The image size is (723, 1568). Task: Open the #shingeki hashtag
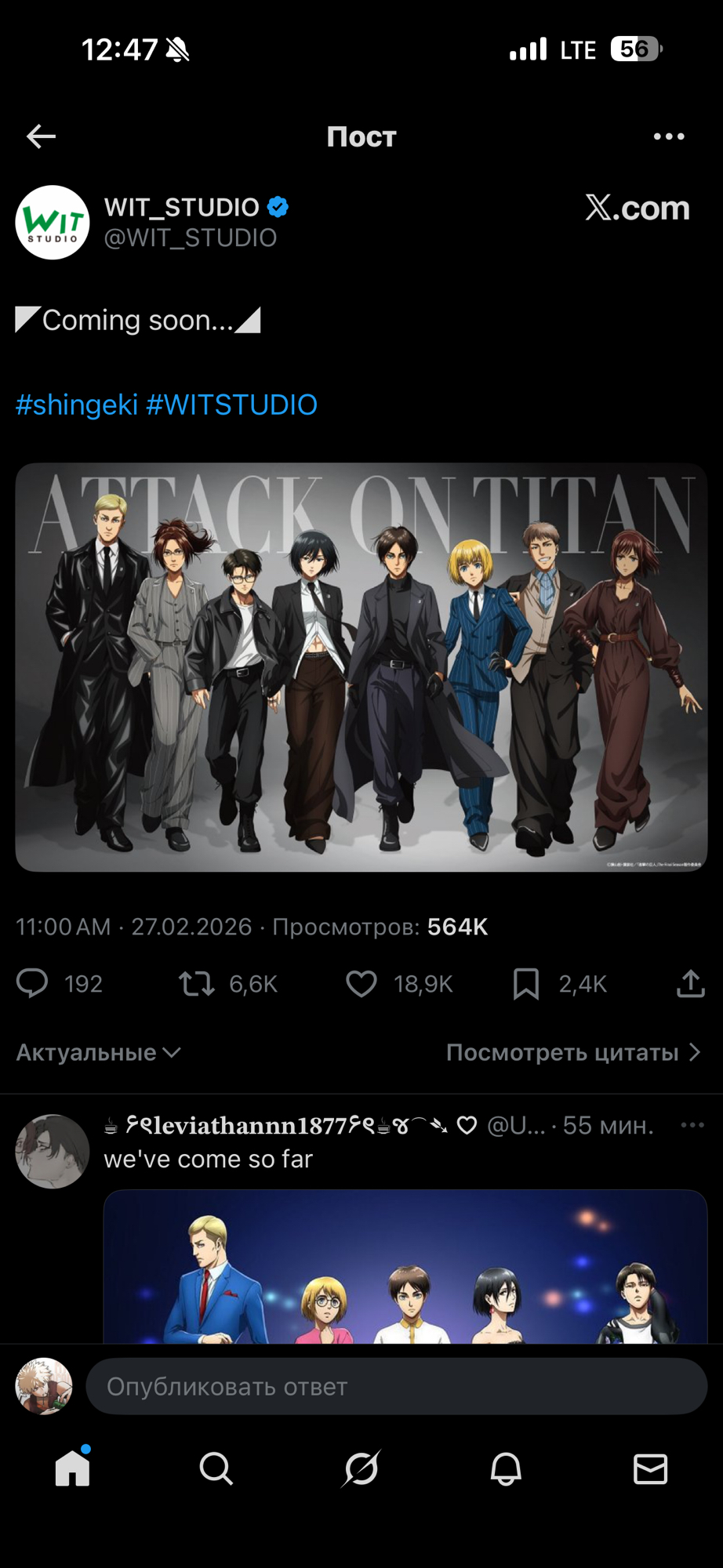[77, 405]
